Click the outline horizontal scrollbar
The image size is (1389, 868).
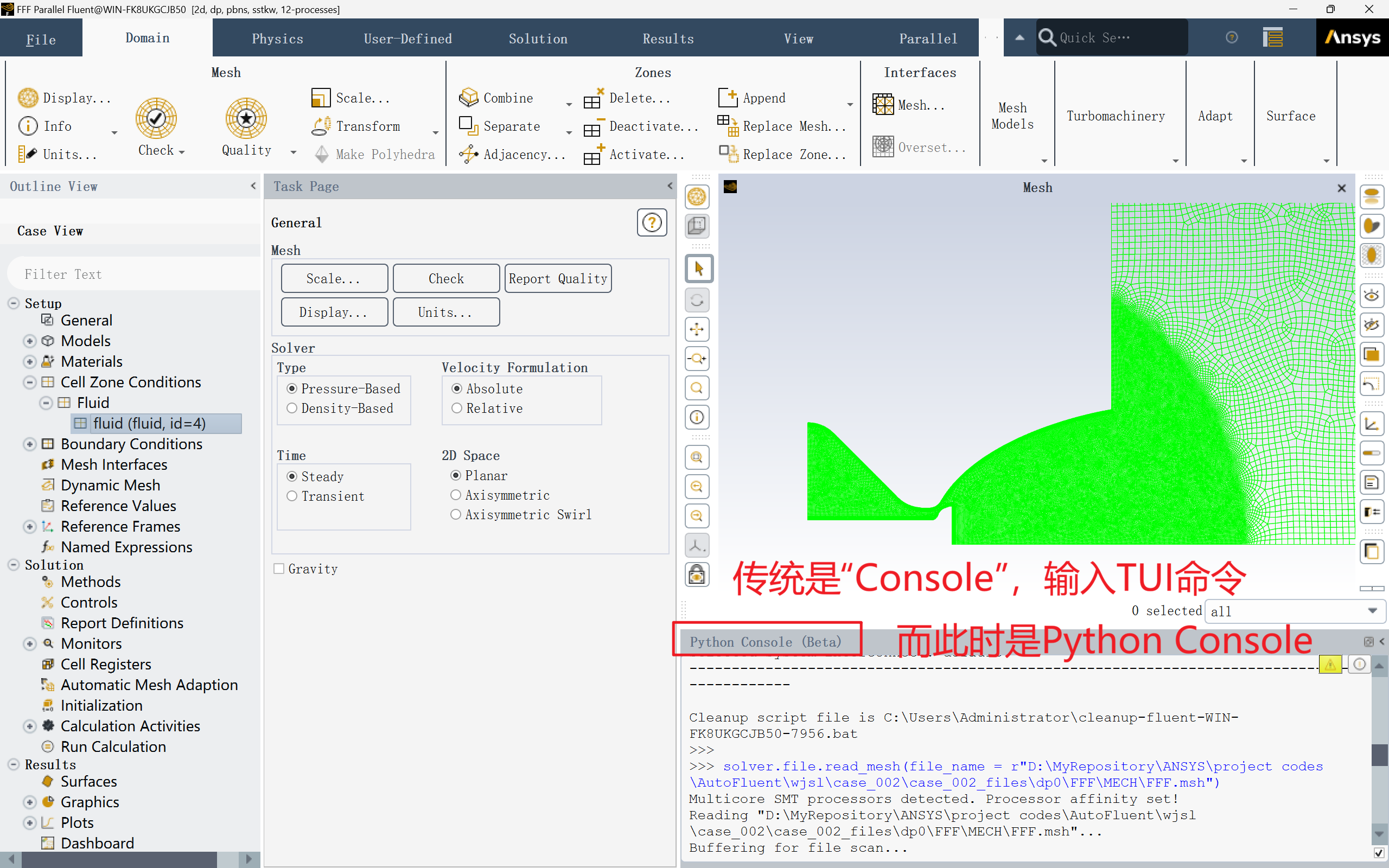(x=119, y=859)
